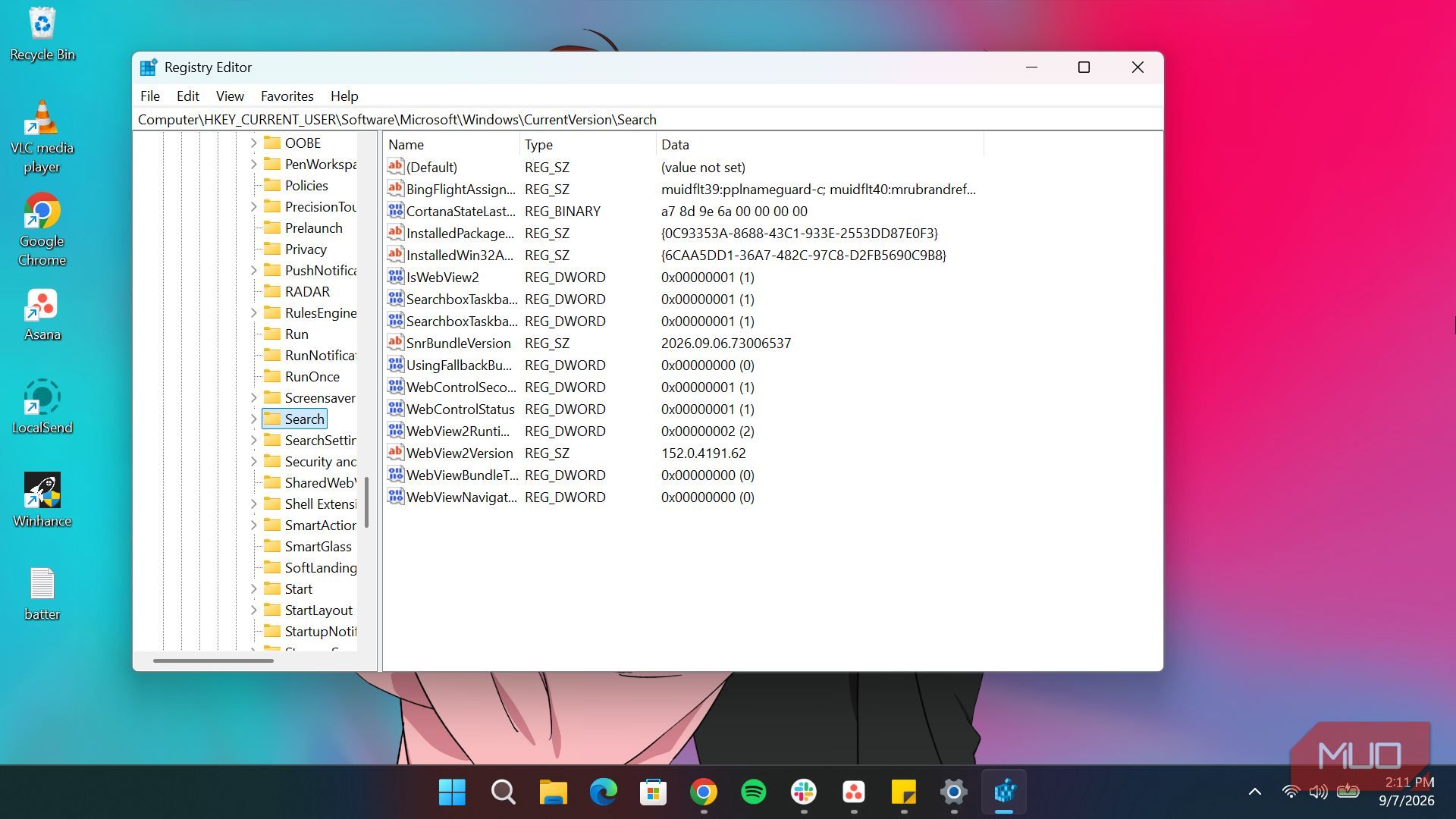Click the Data column header
This screenshot has height=819, width=1456.
point(820,144)
